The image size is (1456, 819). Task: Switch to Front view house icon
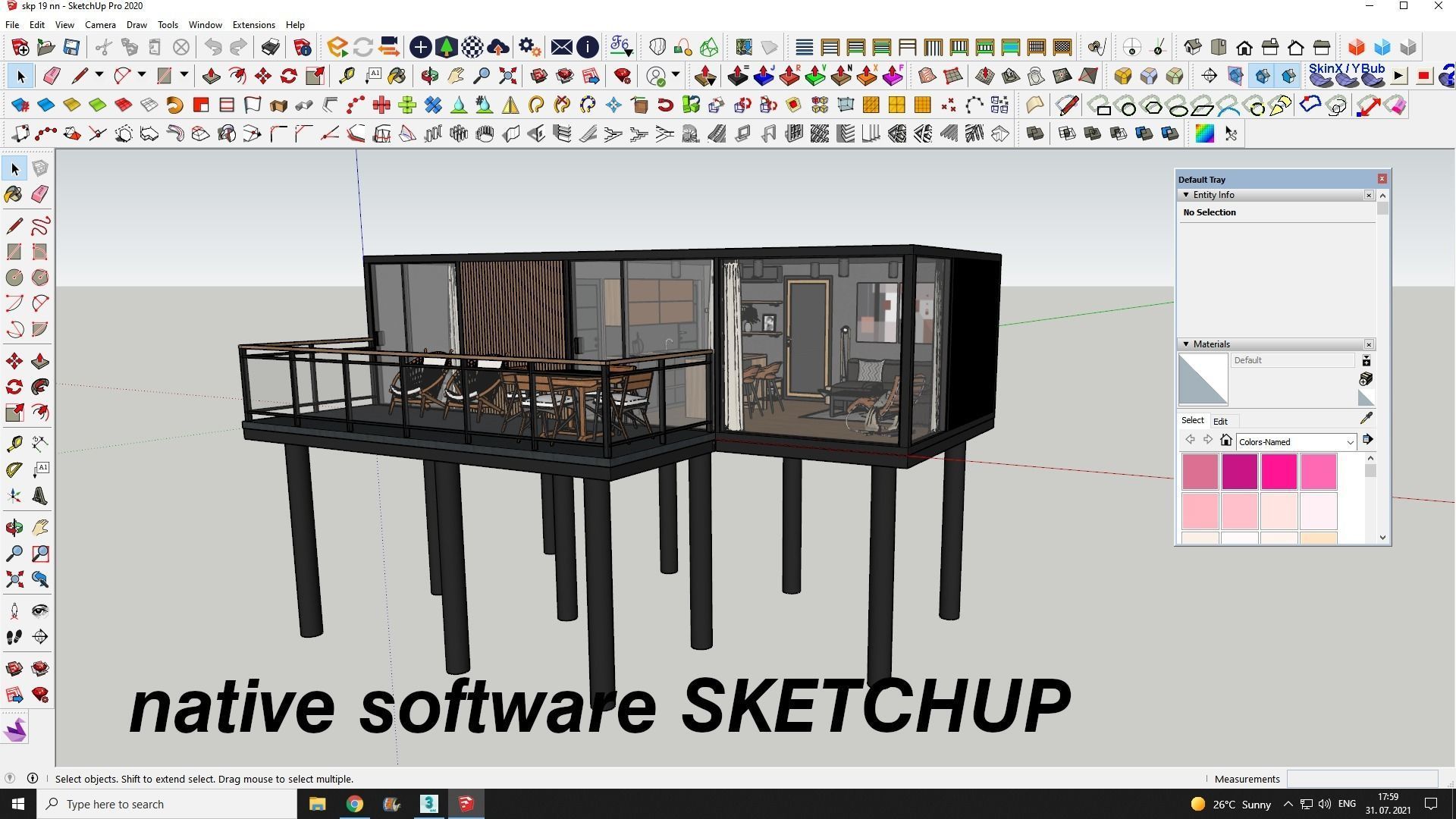1244,48
